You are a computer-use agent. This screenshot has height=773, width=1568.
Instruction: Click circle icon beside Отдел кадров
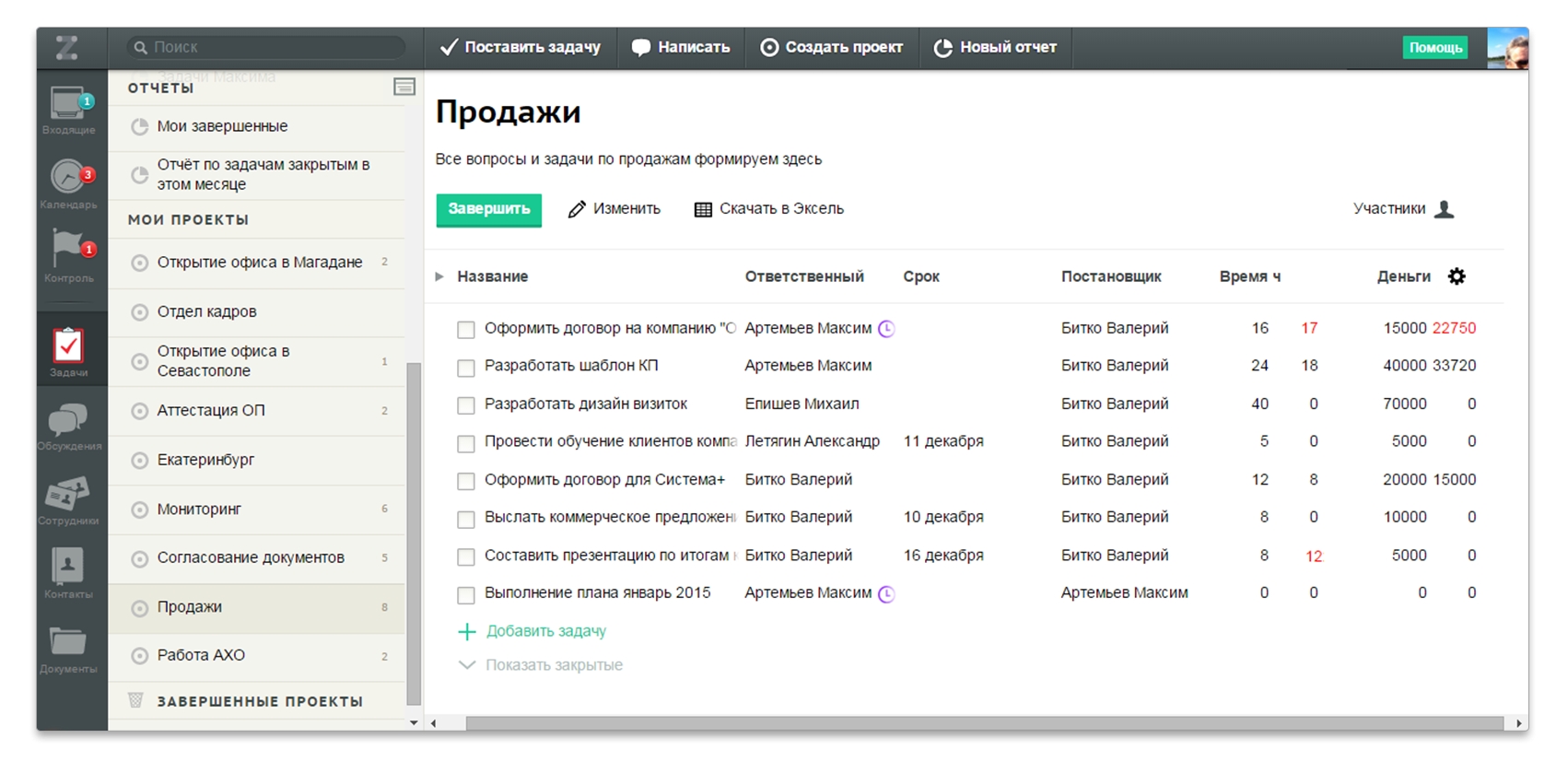[139, 312]
